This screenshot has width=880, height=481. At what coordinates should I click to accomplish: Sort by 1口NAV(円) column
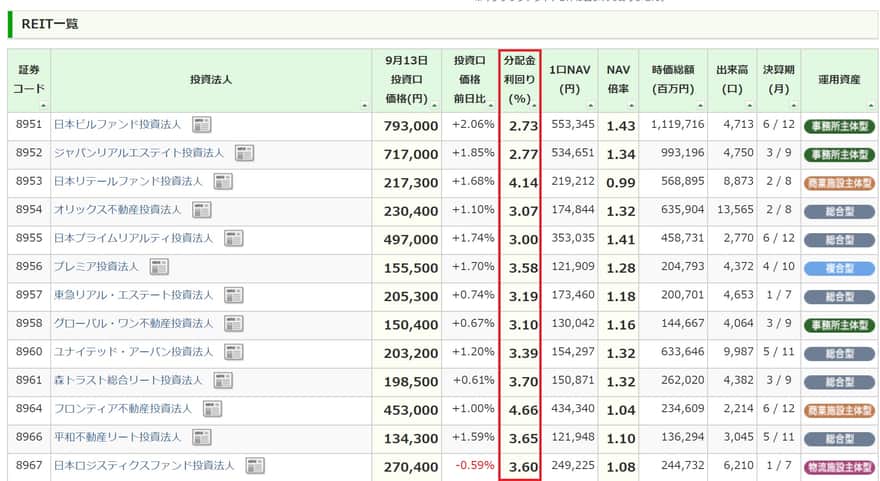[591, 106]
